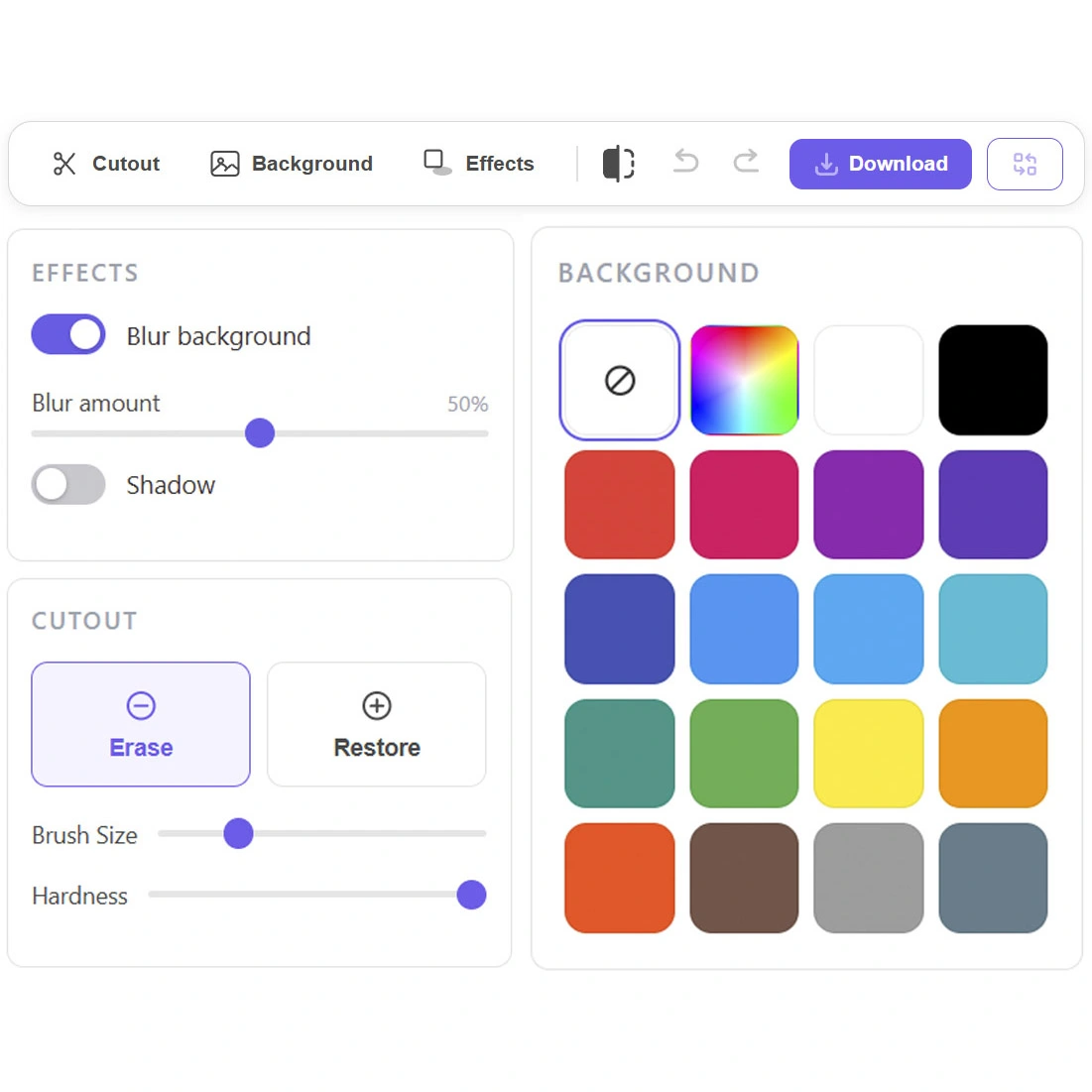The height and width of the screenshot is (1092, 1092).
Task: Click the undo arrow icon
Action: coord(686,161)
